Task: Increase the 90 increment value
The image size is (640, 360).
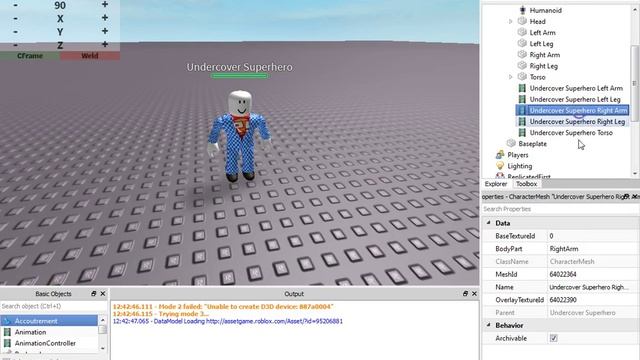Action: (x=105, y=4)
